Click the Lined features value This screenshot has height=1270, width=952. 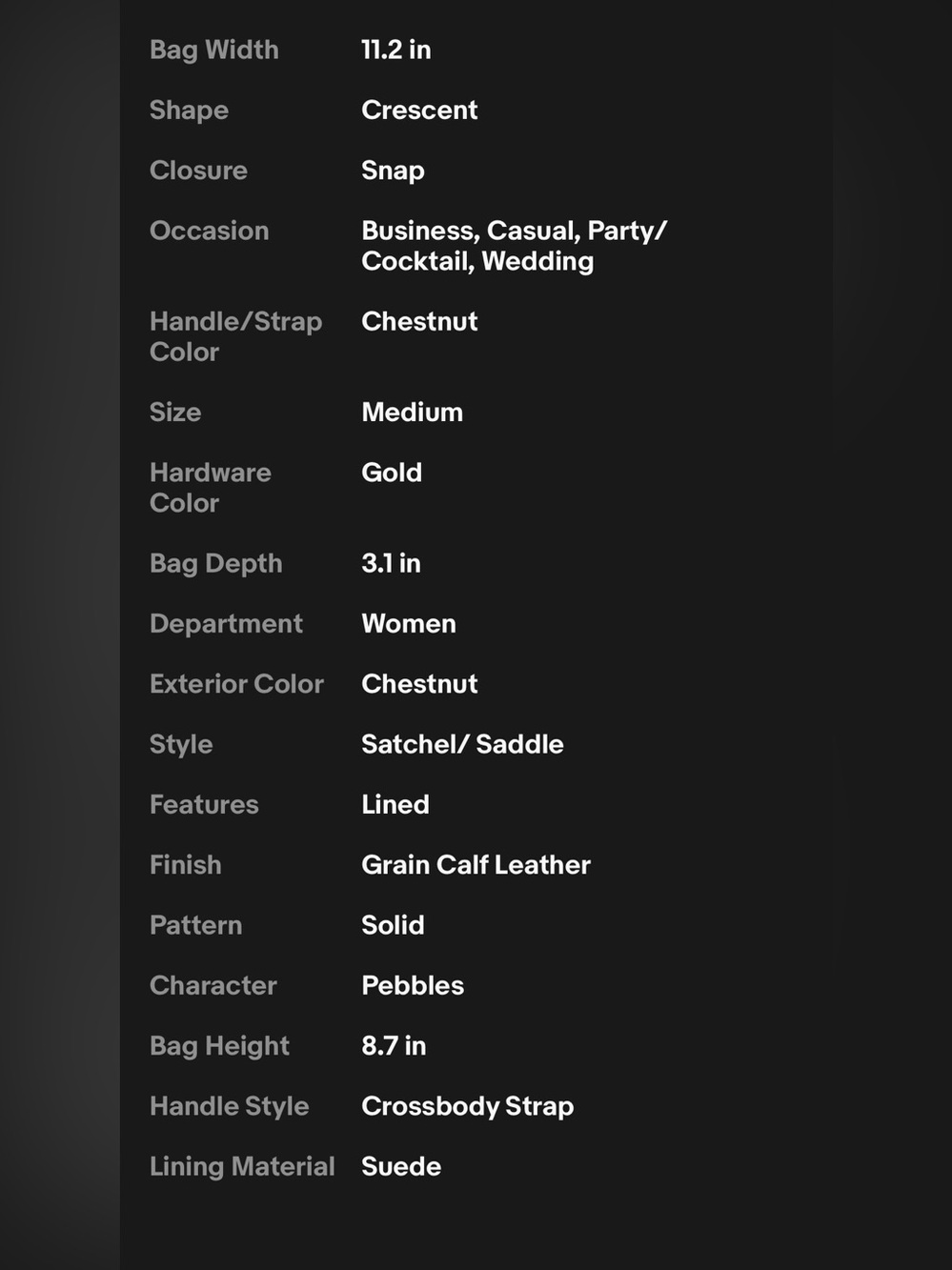395,804
